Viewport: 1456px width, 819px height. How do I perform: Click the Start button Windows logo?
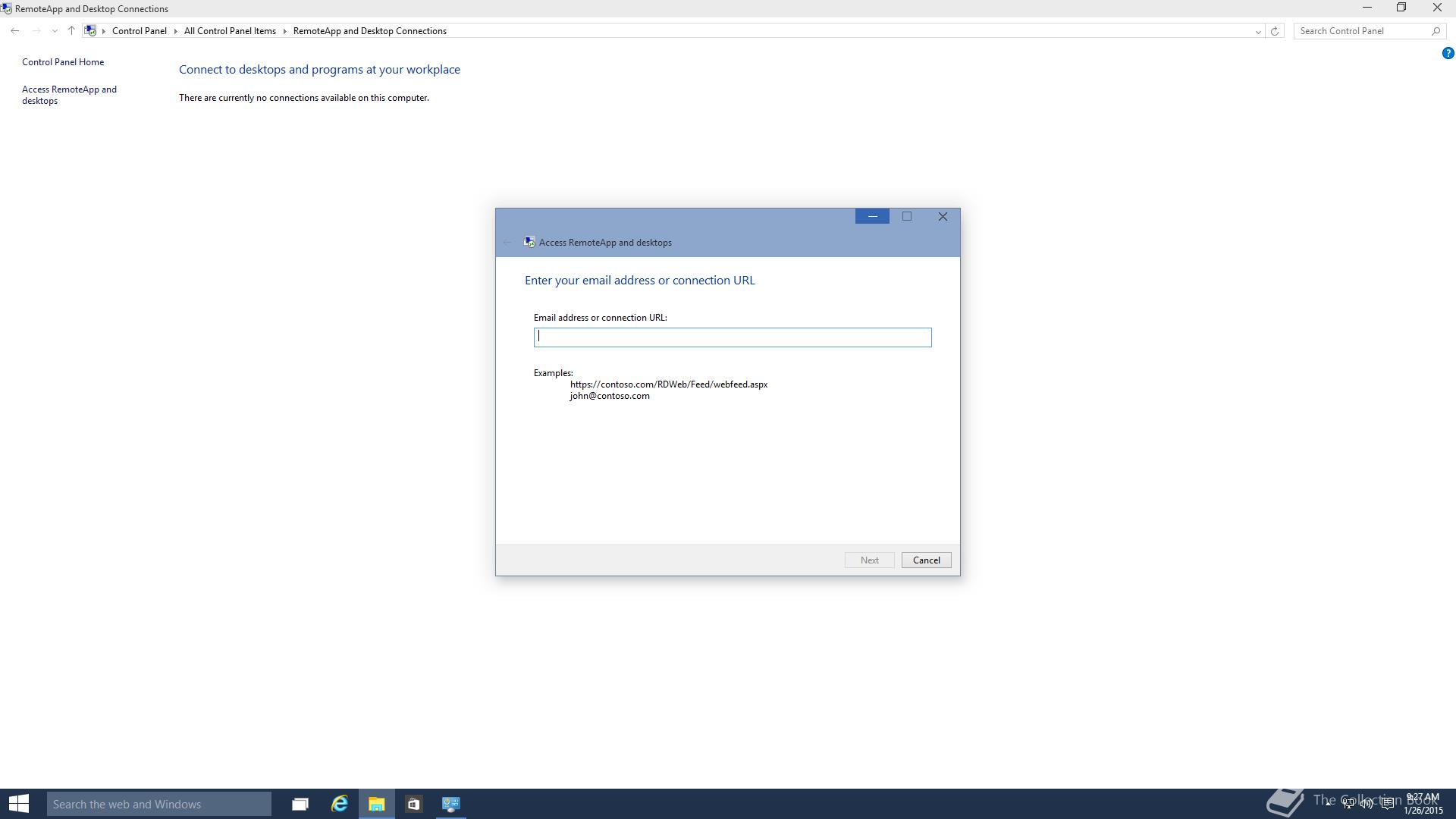19,804
